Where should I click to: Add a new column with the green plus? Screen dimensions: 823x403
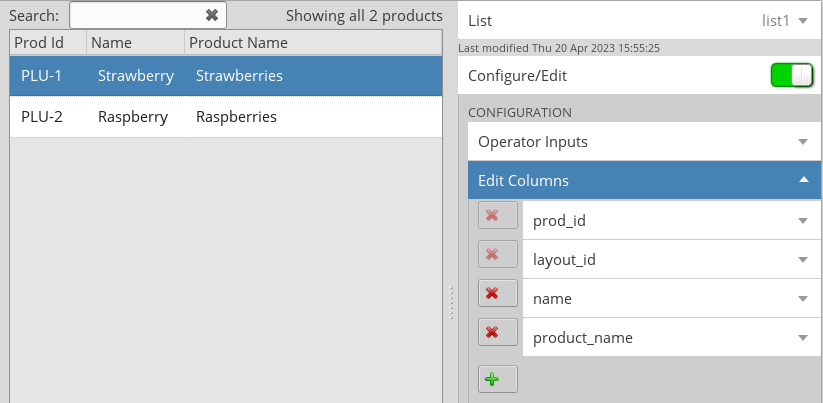498,379
